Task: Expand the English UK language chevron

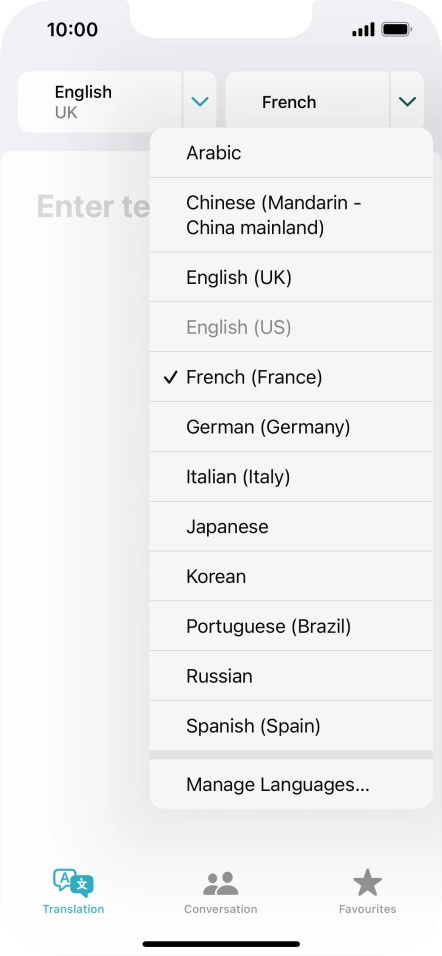Action: (x=200, y=102)
